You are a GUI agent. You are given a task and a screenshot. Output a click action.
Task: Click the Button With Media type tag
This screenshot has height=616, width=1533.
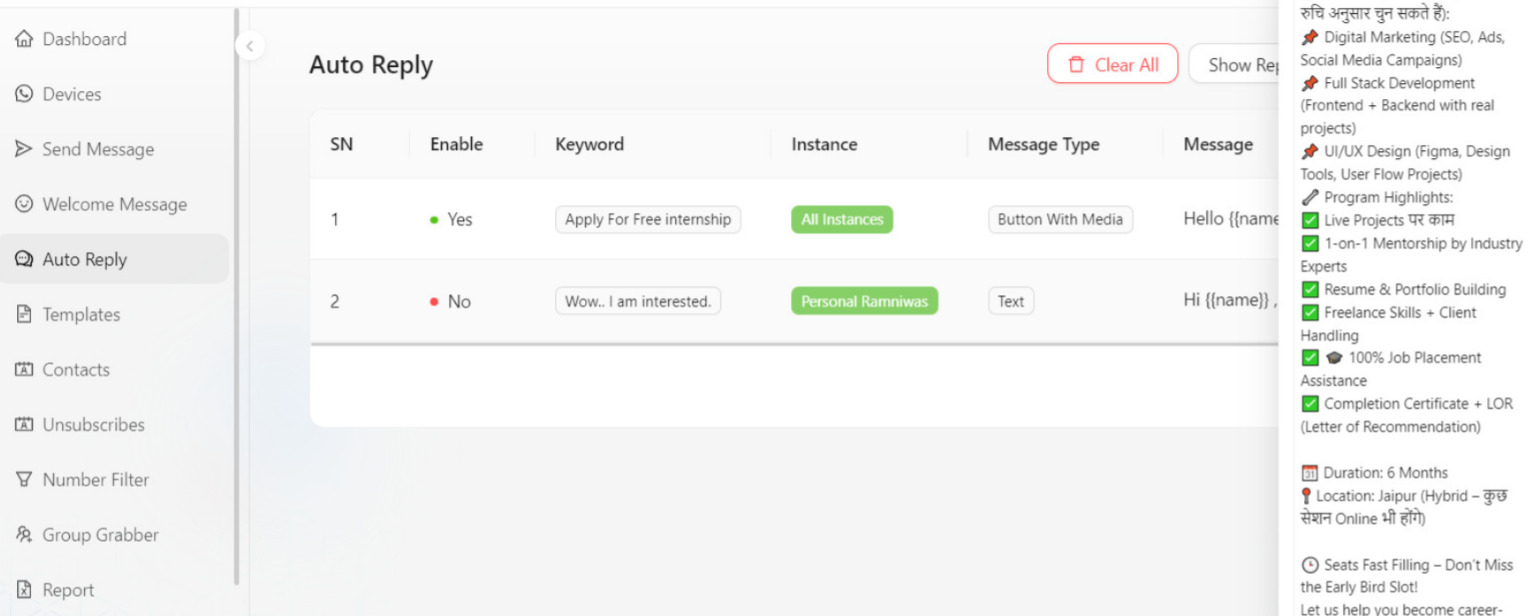pos(1060,220)
